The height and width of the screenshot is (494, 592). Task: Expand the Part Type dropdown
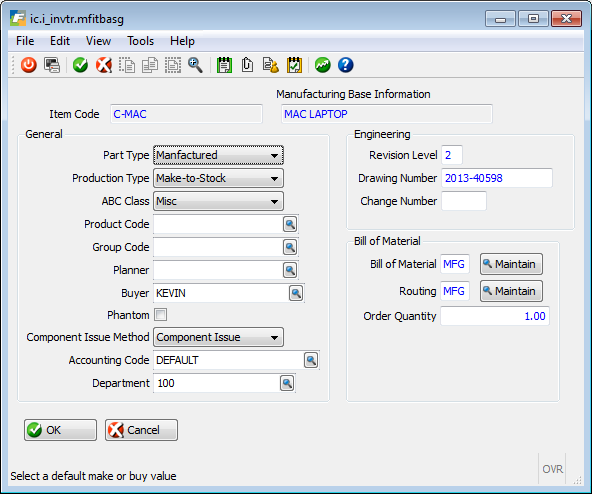(x=218, y=155)
